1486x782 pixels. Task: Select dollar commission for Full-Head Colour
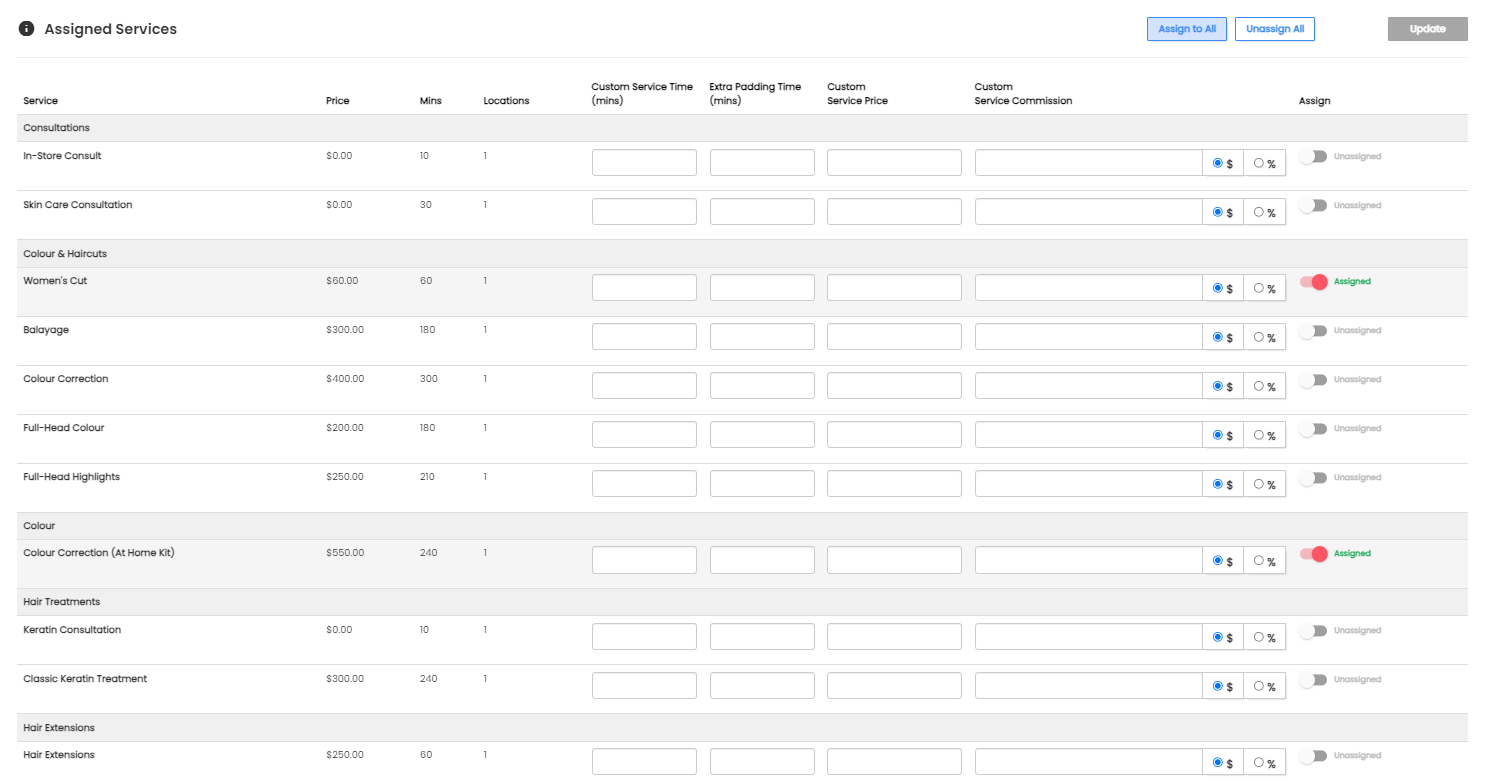1217,435
